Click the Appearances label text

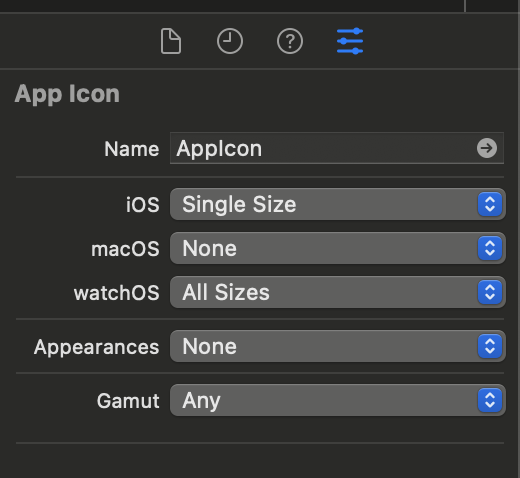tap(97, 347)
